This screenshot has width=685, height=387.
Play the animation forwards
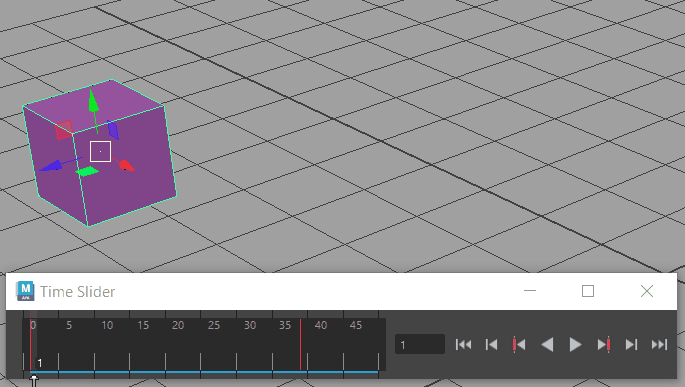(575, 345)
